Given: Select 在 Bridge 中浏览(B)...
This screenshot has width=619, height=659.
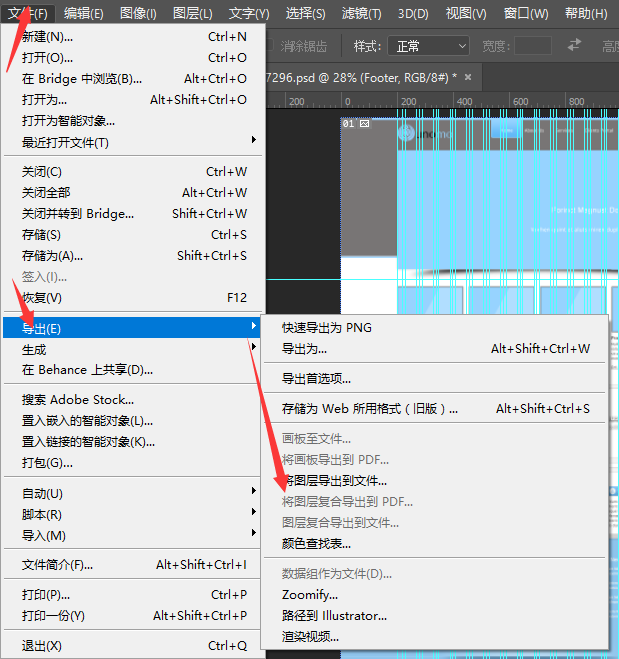Looking at the screenshot, I should pos(134,79).
